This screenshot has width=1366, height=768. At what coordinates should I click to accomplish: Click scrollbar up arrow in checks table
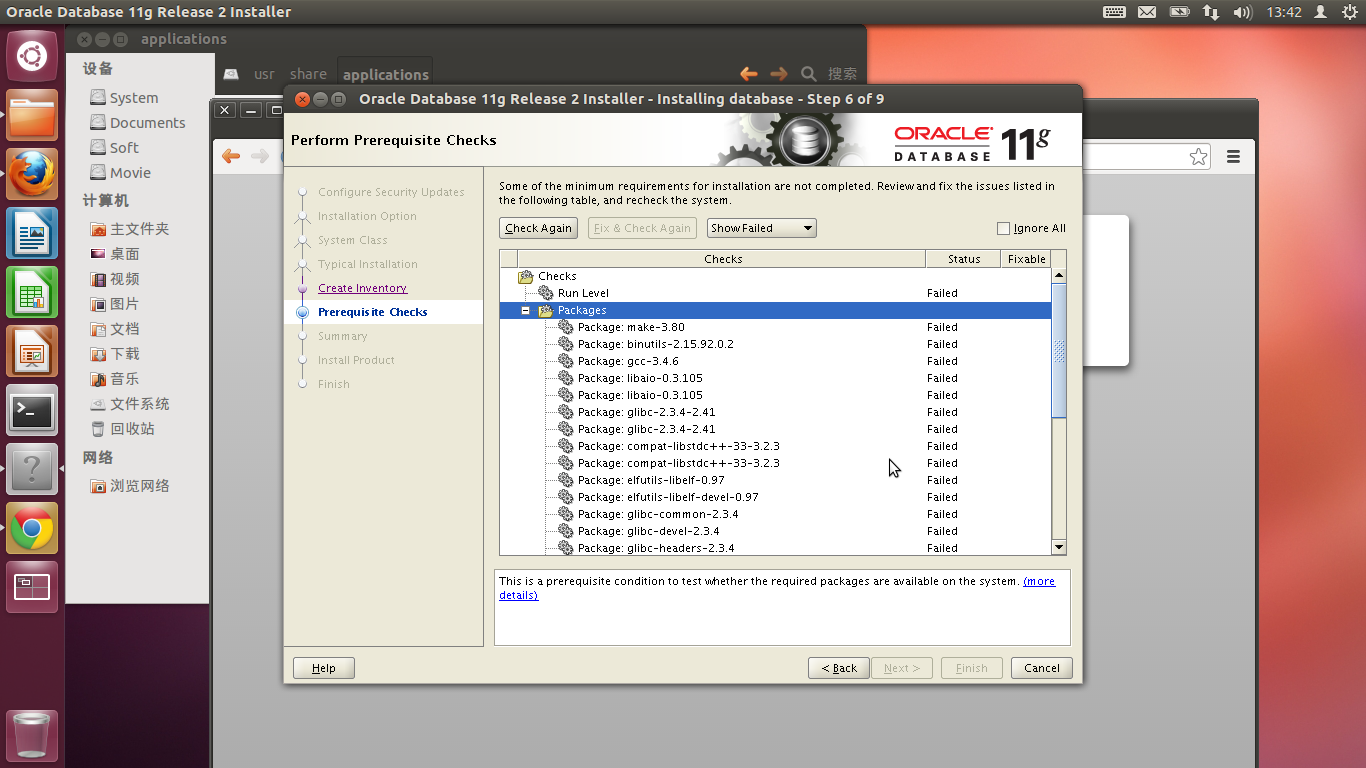pyautogui.click(x=1059, y=275)
